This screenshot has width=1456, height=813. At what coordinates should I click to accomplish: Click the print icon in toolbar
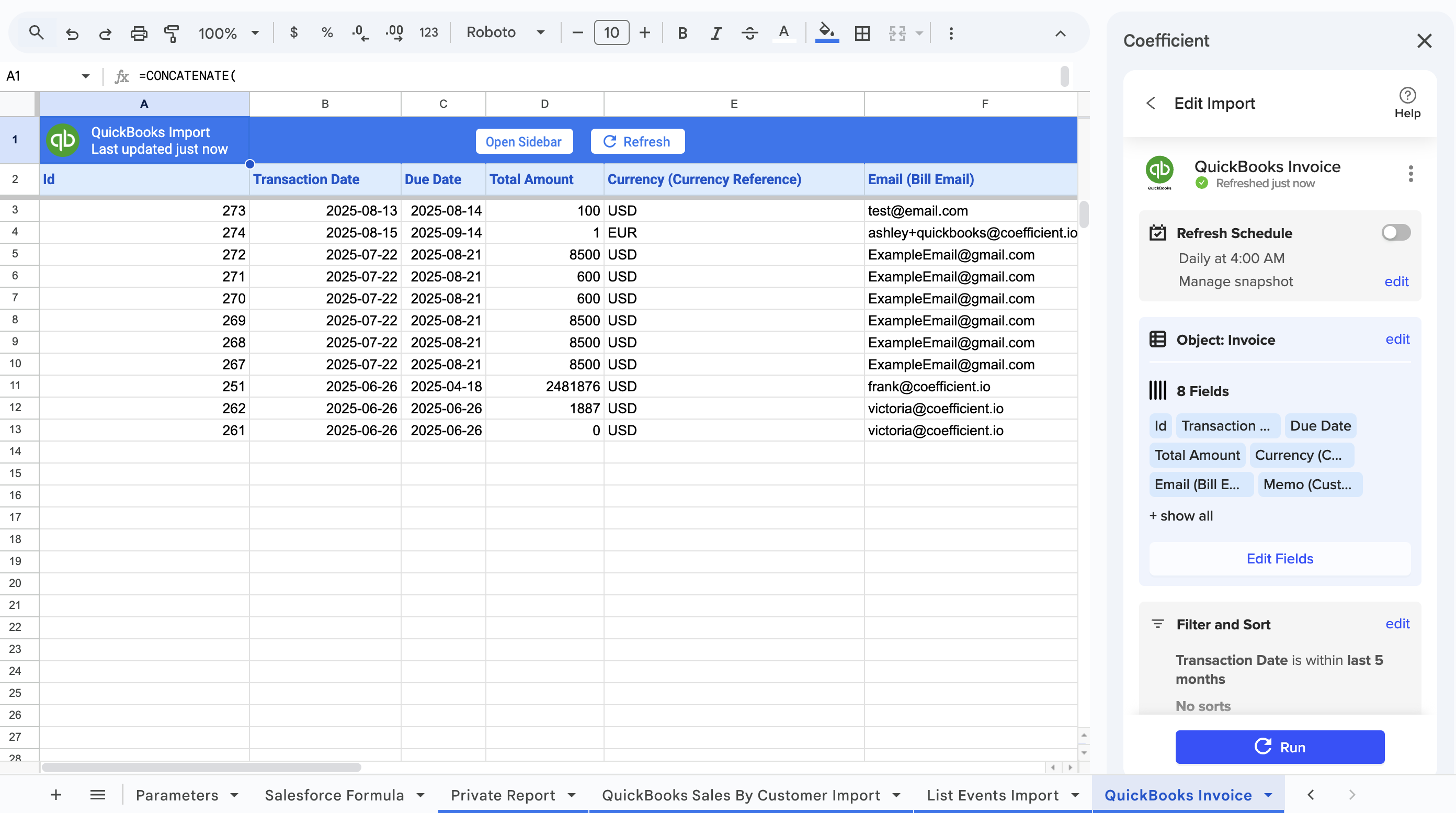[139, 33]
